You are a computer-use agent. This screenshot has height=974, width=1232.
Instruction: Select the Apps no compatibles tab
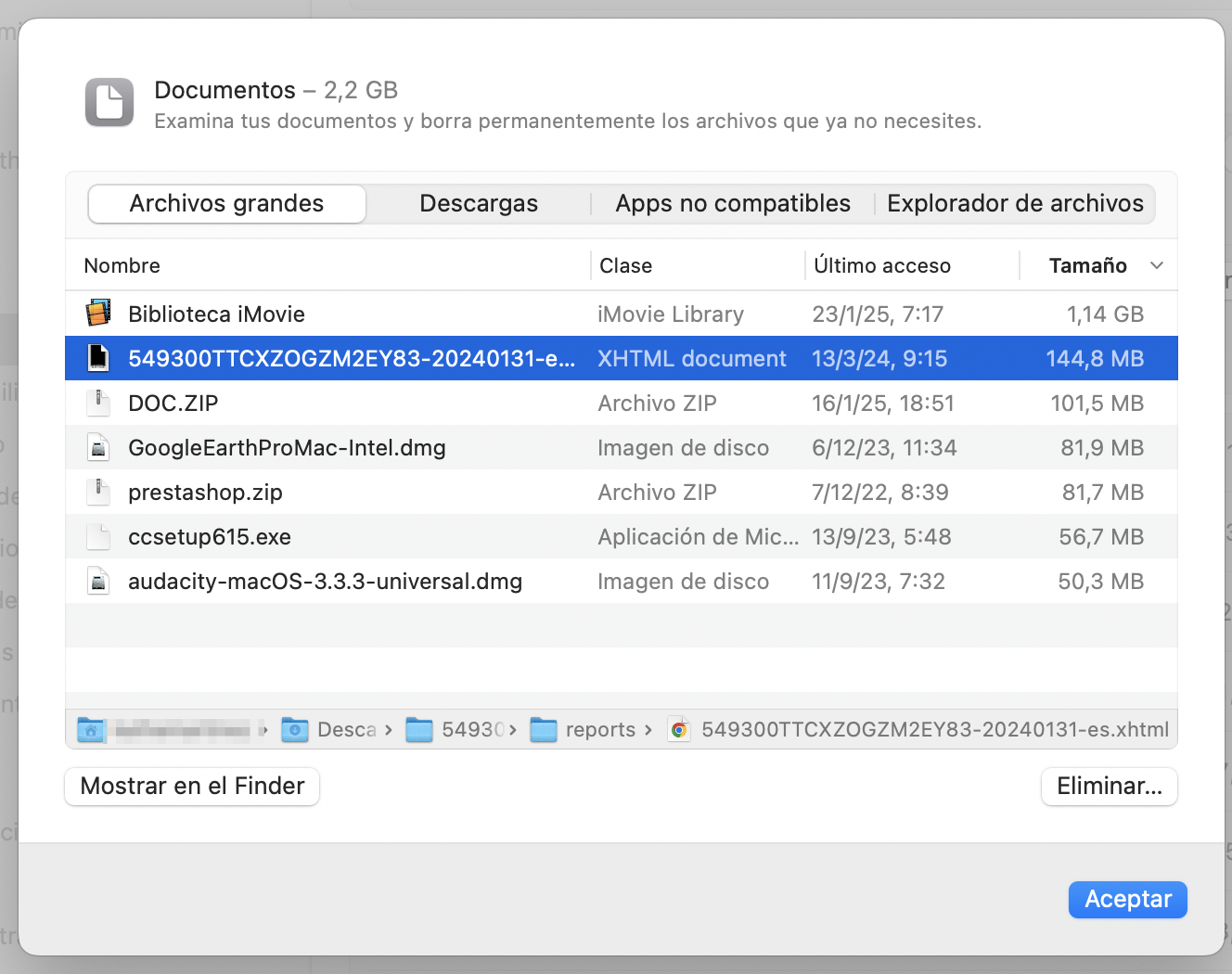tap(732, 203)
